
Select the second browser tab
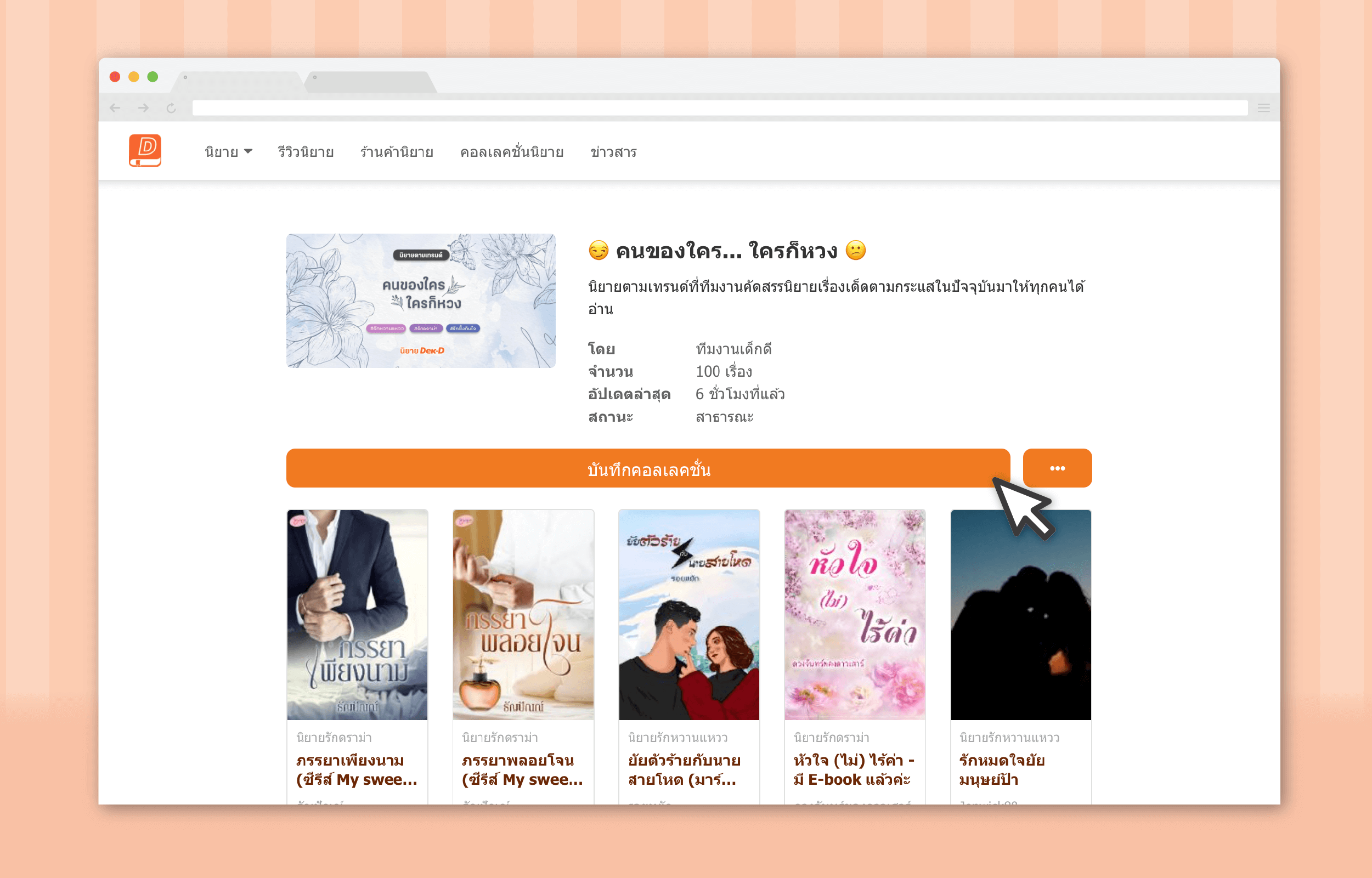(x=371, y=82)
